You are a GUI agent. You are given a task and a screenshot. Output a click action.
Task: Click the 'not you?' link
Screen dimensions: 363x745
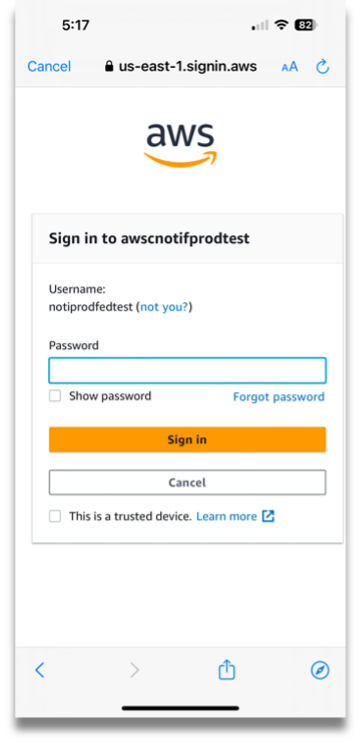coord(164,307)
